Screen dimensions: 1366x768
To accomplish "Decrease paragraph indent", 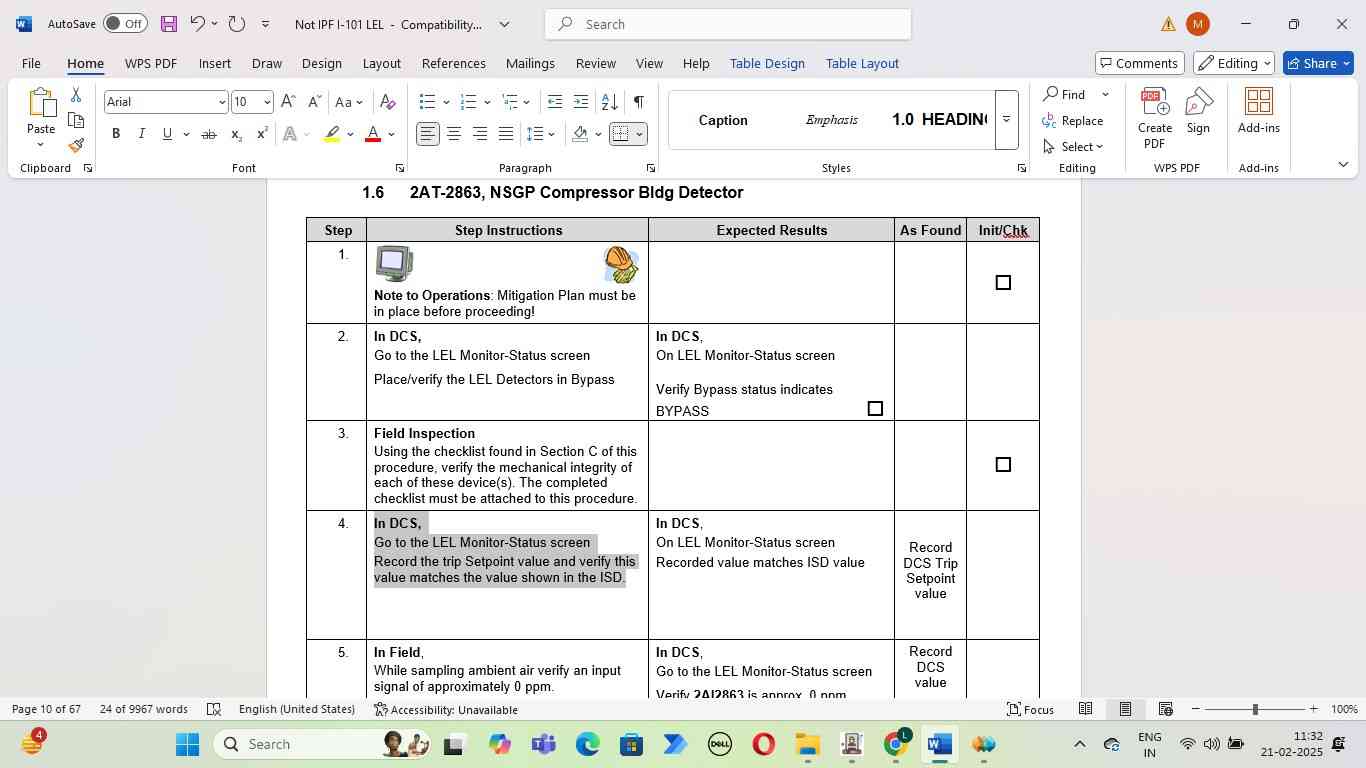I will coord(555,102).
